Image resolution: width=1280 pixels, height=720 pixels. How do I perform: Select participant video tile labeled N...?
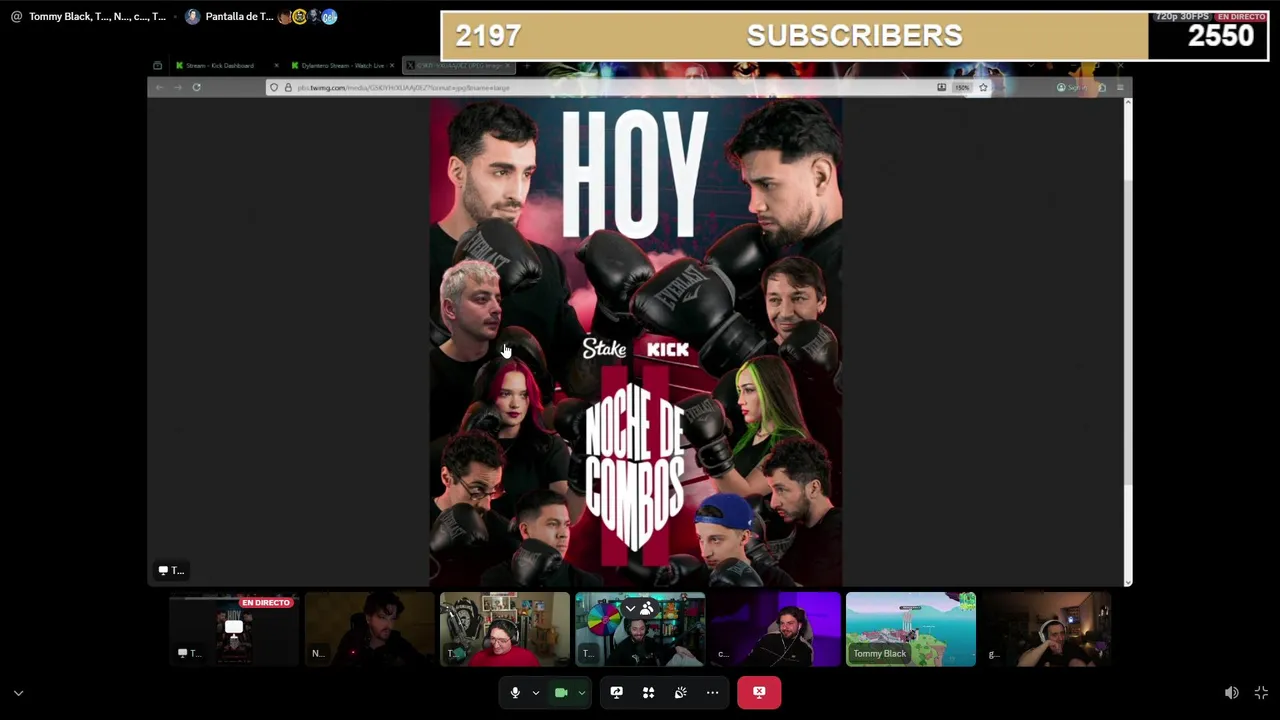click(369, 629)
